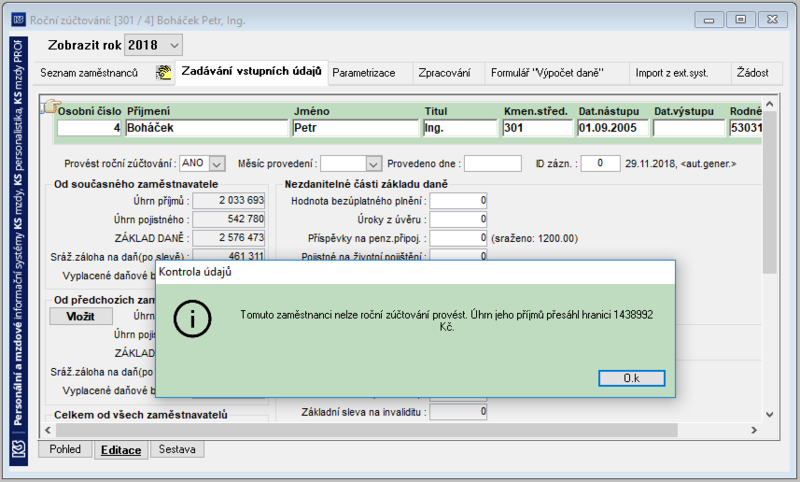Click the Vložit button
This screenshot has height=482, width=800.
pyautogui.click(x=81, y=316)
